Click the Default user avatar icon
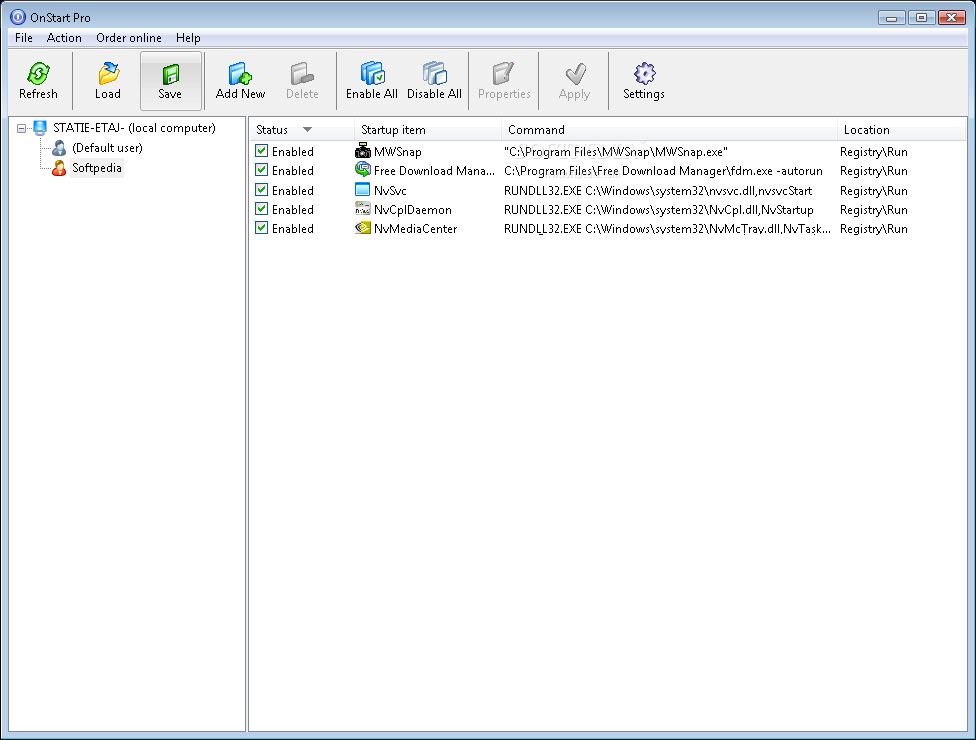Image resolution: width=976 pixels, height=740 pixels. point(59,148)
